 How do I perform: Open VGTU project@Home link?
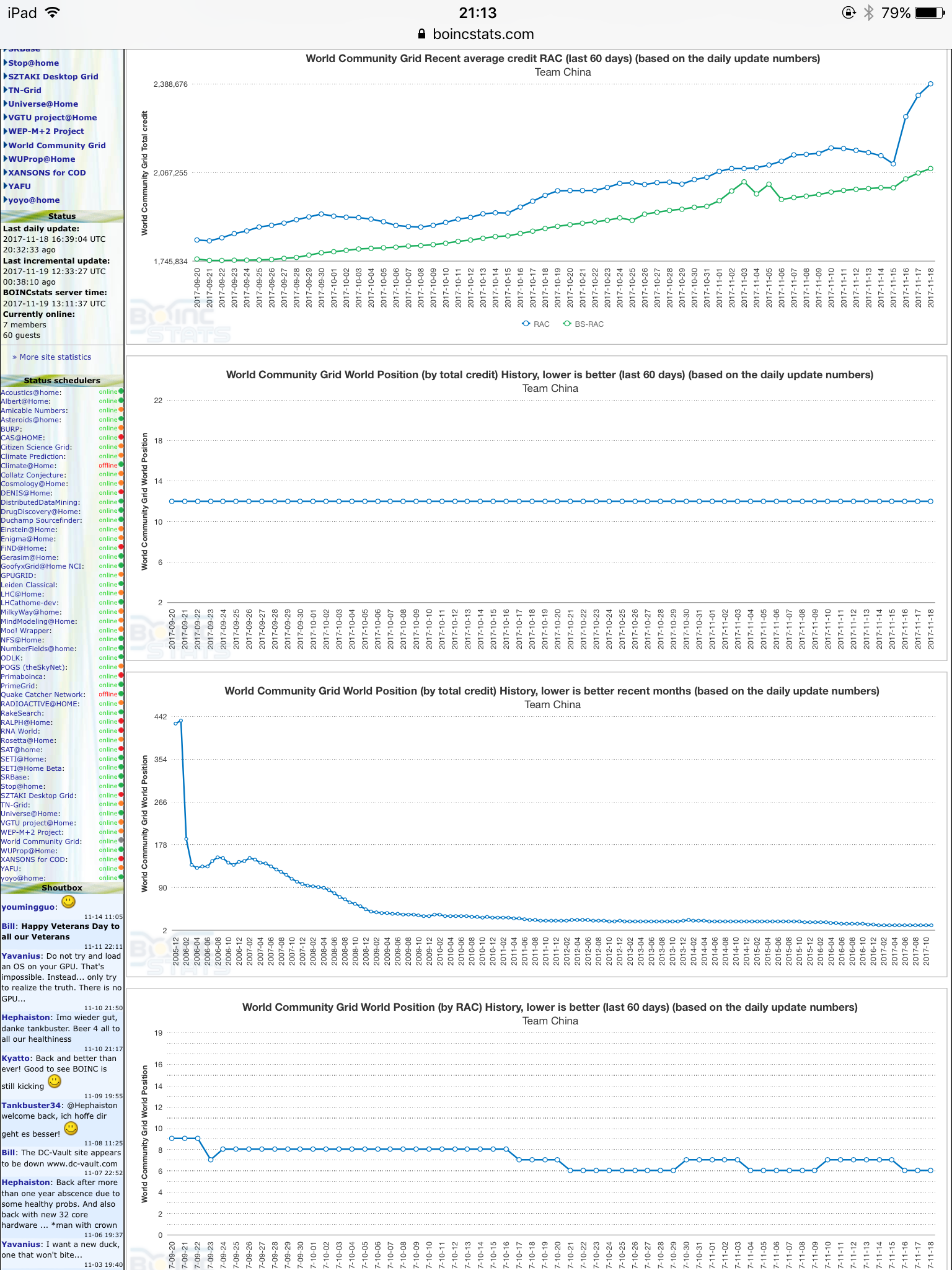pyautogui.click(x=53, y=117)
